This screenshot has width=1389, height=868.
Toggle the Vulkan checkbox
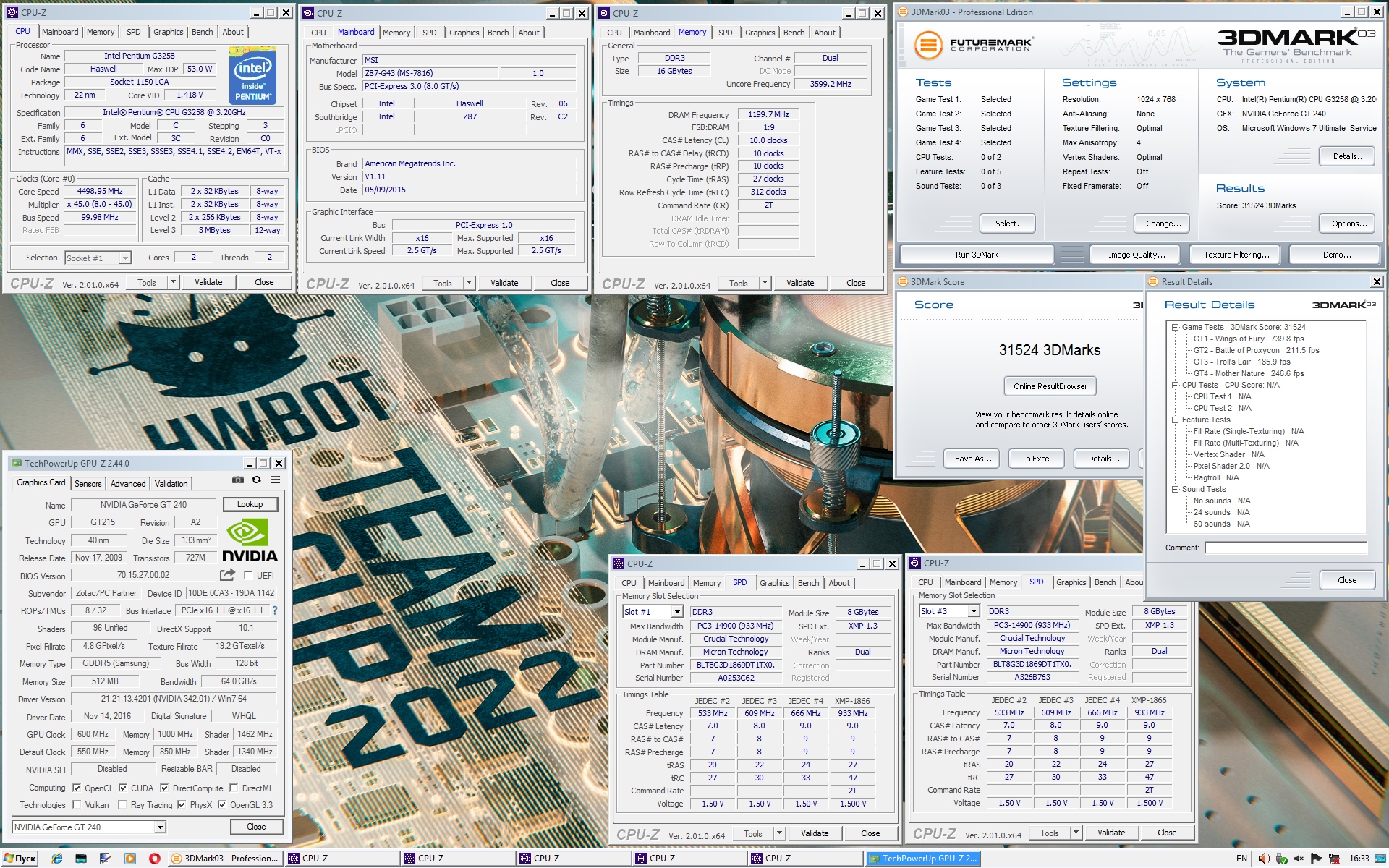coord(77,804)
